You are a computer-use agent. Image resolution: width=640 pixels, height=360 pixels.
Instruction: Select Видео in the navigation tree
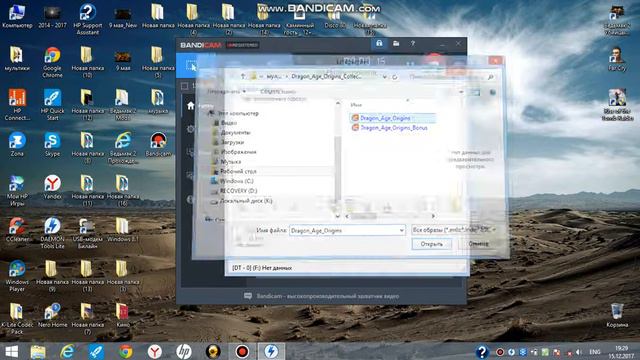point(228,123)
